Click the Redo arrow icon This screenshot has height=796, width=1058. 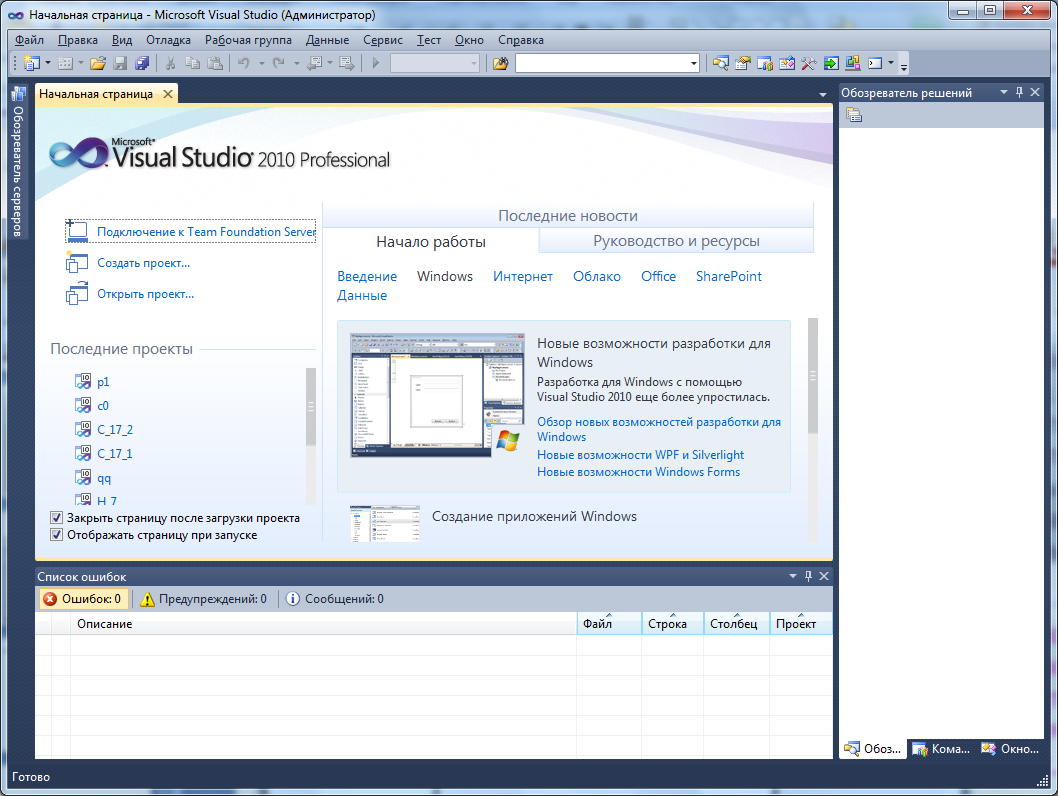pos(279,63)
